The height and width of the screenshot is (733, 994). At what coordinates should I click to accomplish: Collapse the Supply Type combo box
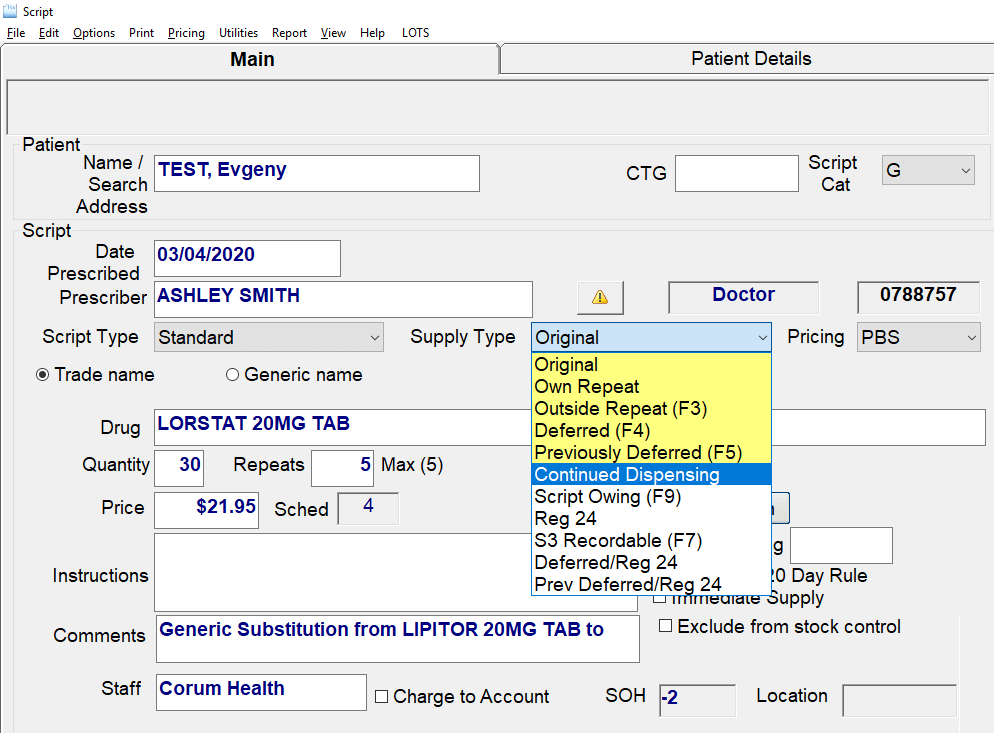(x=761, y=338)
